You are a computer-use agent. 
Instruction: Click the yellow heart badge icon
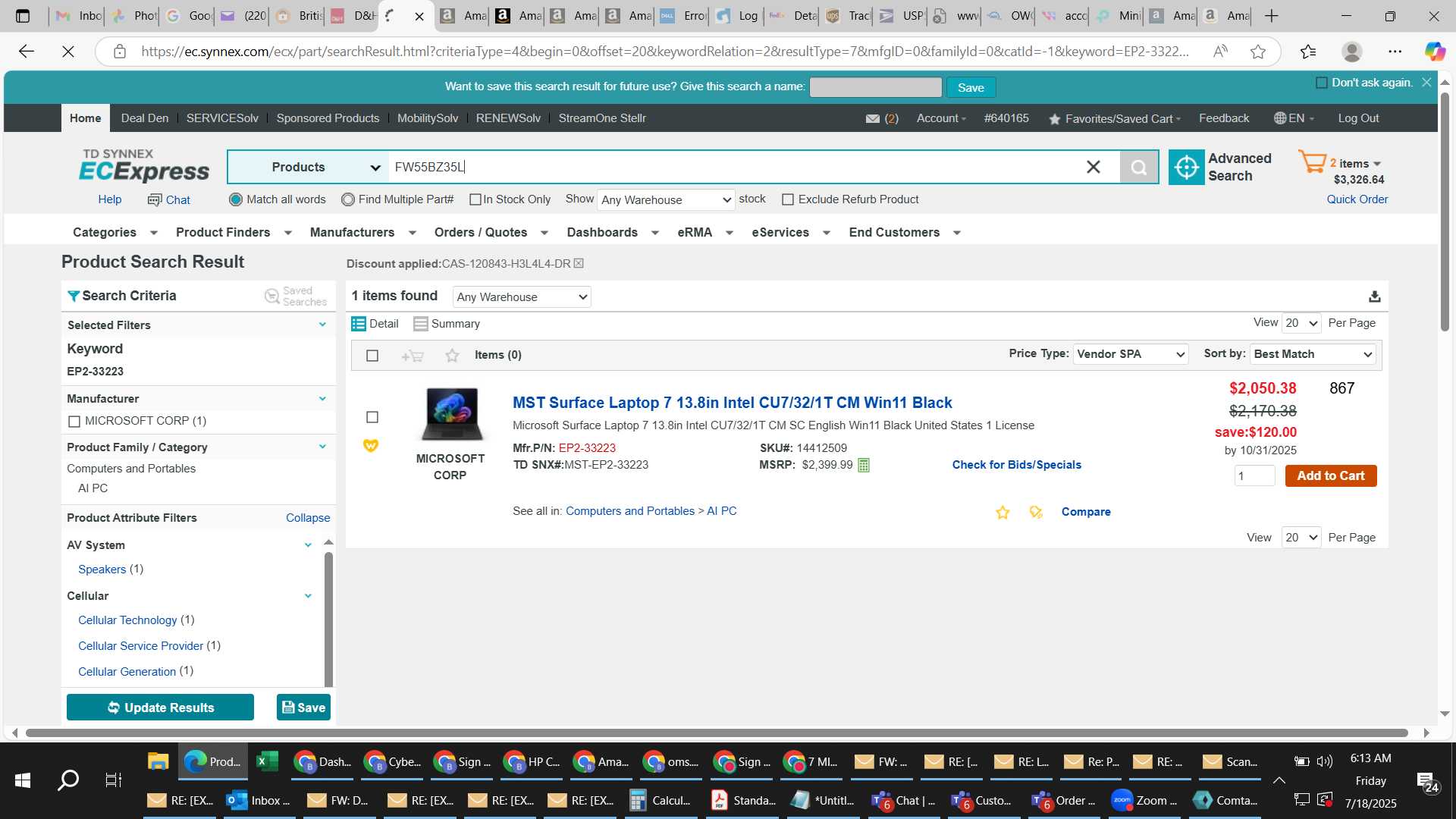pyautogui.click(x=371, y=446)
